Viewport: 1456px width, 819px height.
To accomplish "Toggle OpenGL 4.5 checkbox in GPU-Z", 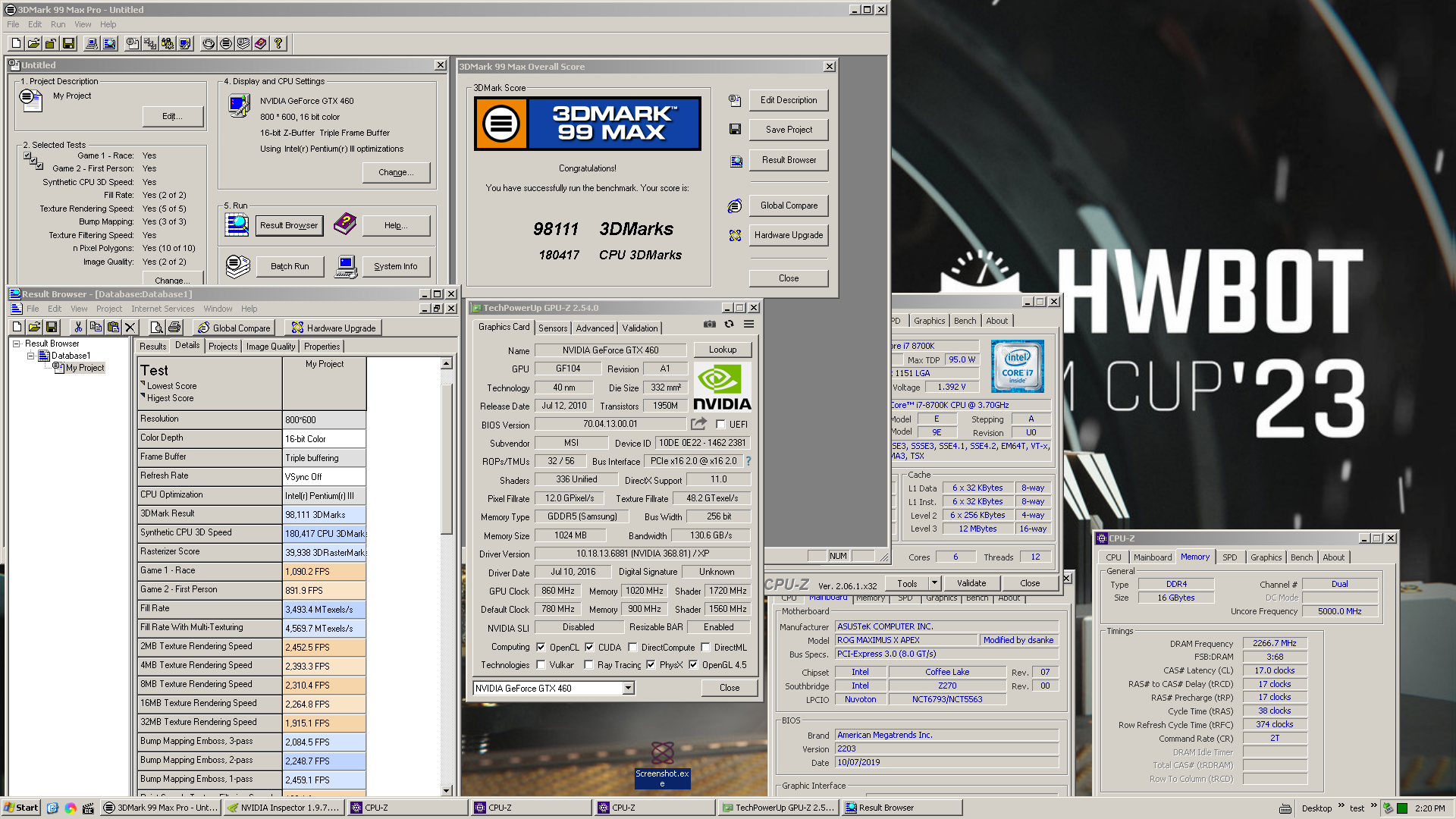I will (x=693, y=665).
